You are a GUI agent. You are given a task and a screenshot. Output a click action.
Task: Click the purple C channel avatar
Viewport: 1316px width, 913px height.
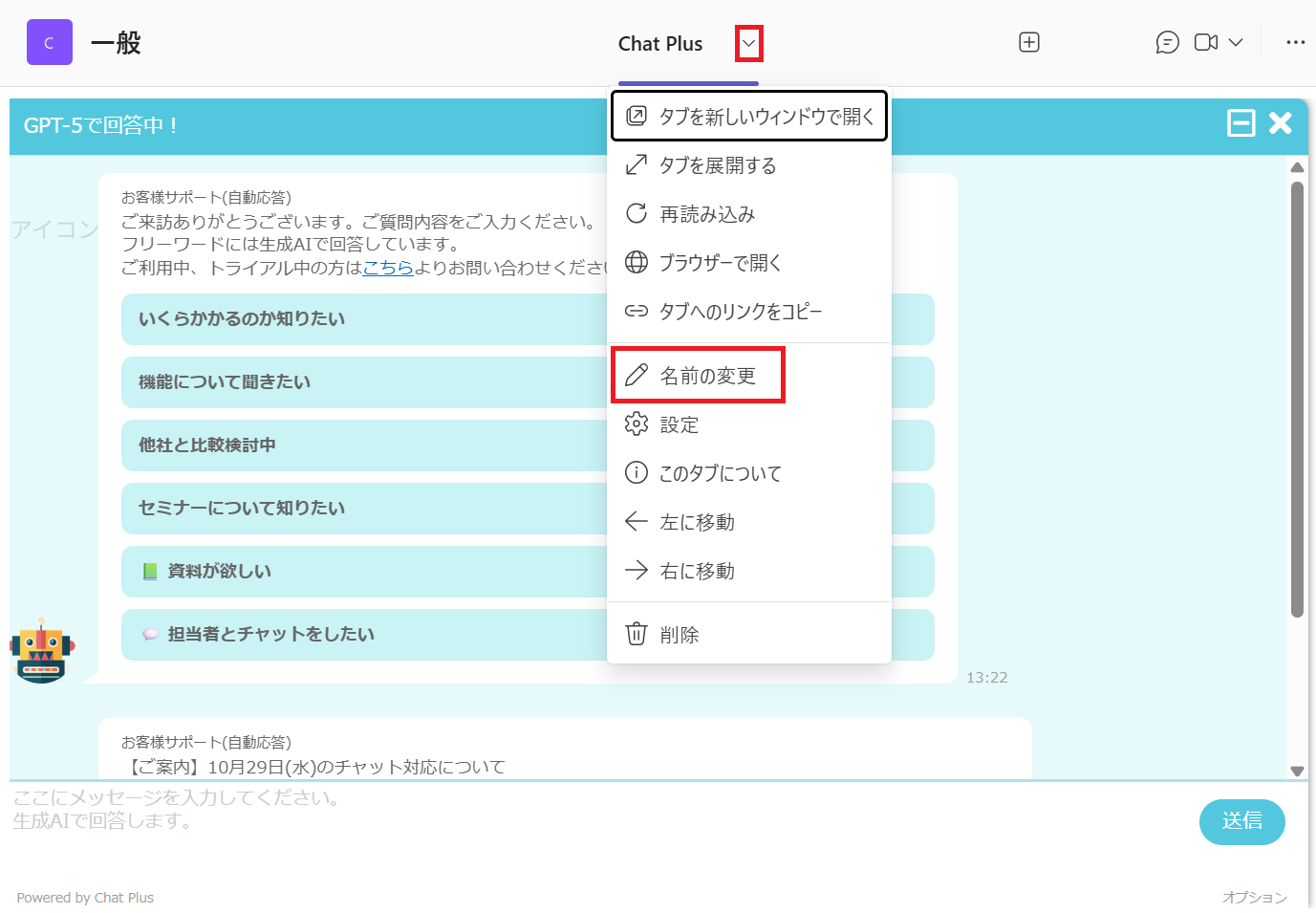click(50, 42)
